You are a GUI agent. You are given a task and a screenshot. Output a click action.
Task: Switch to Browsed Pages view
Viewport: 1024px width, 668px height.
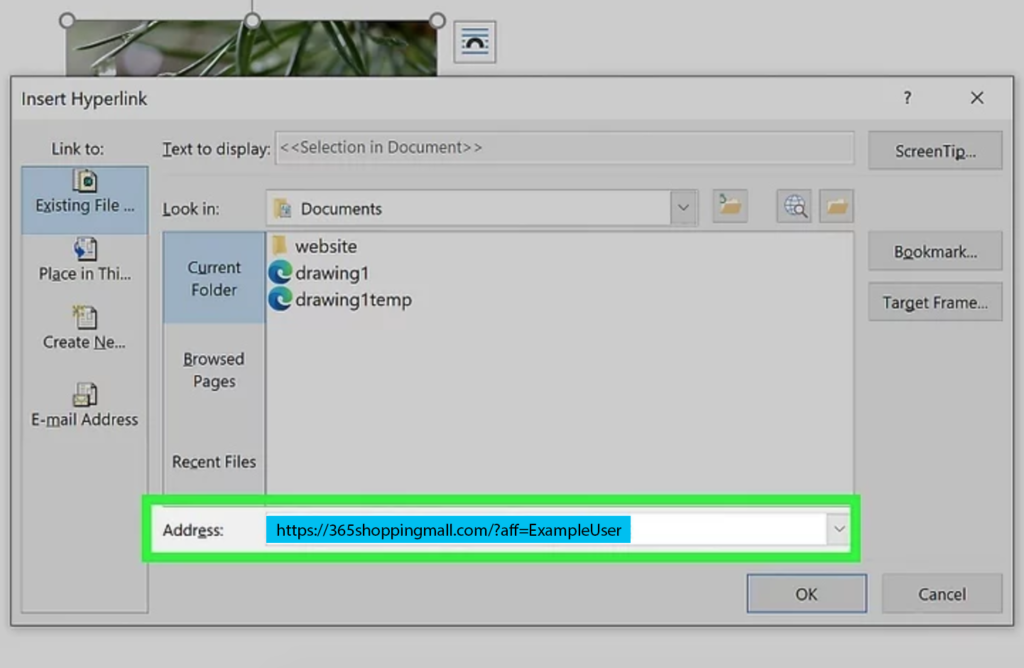click(214, 370)
